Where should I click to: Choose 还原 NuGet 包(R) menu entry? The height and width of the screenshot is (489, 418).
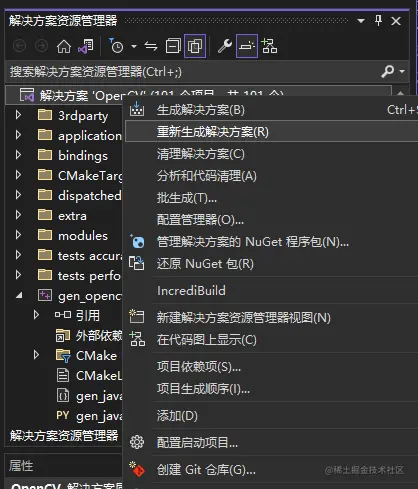click(x=271, y=264)
